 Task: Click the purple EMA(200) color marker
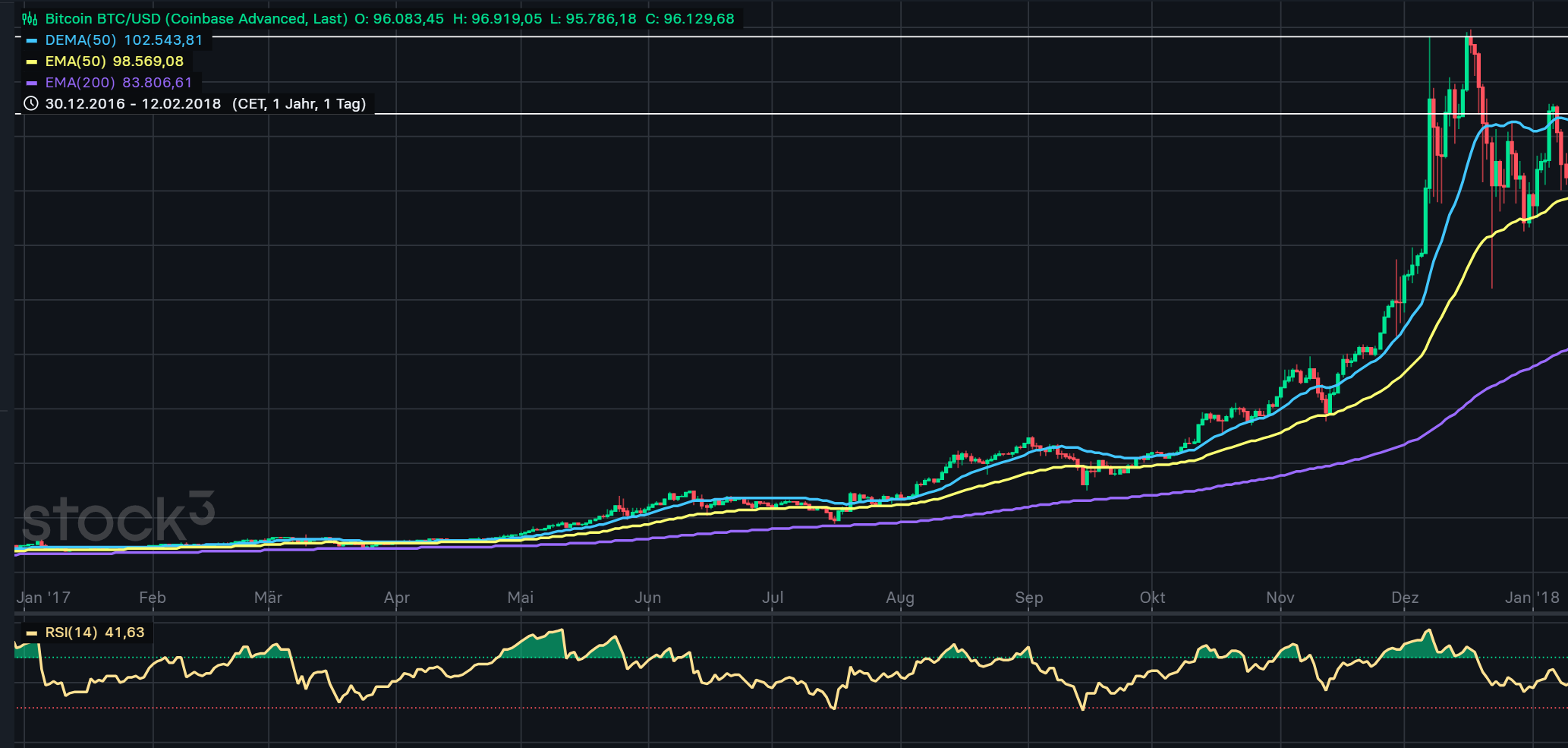pyautogui.click(x=32, y=84)
